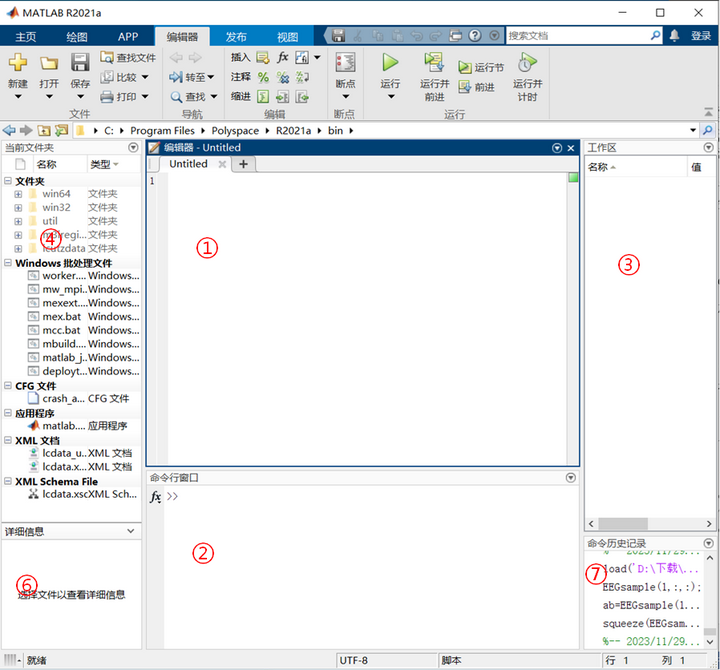Click the increase indent icon
The width and height of the screenshot is (720, 670).
pyautogui.click(x=282, y=96)
